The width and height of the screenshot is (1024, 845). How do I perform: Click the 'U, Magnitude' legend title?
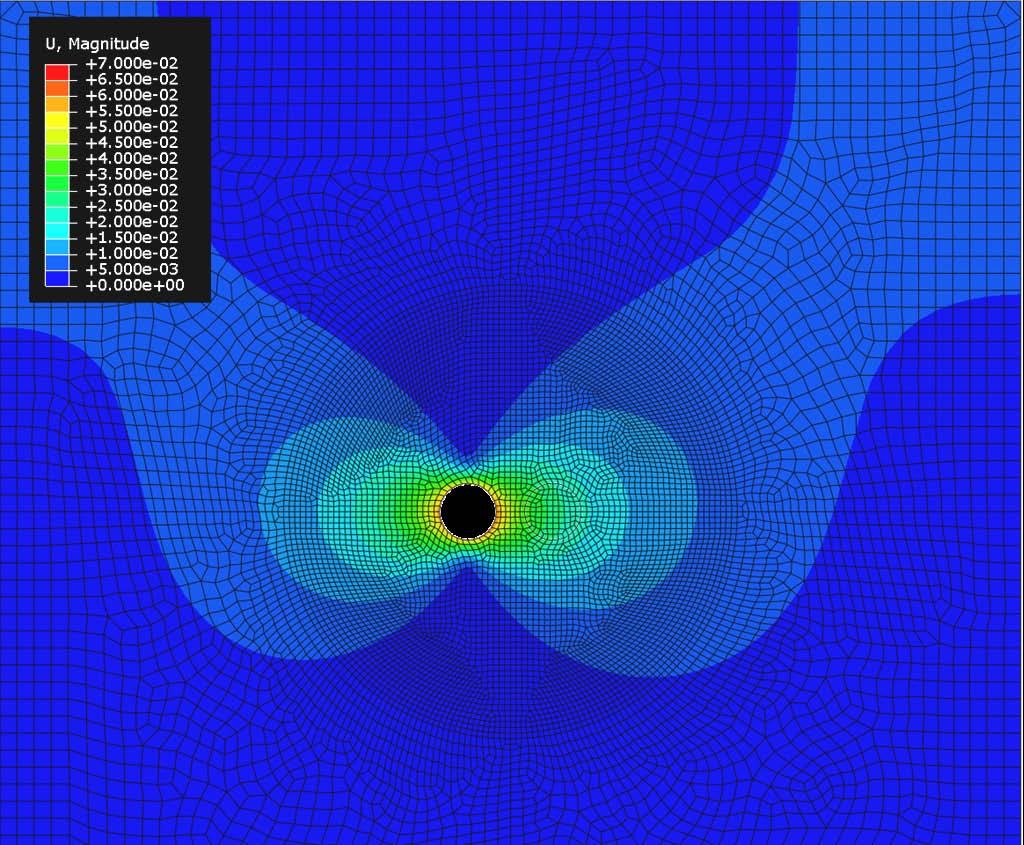tap(97, 44)
